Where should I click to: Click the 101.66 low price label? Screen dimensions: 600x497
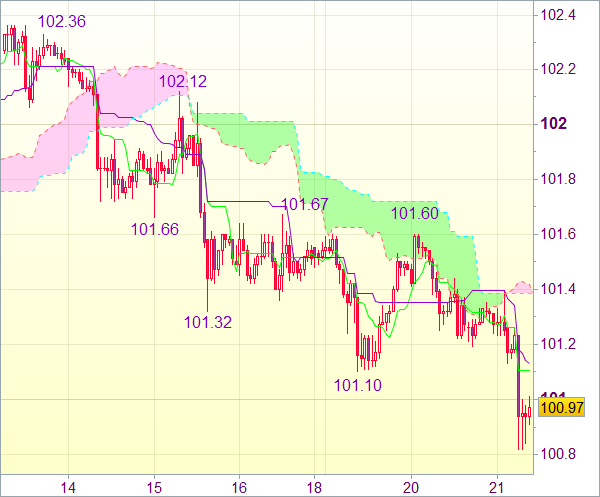pyautogui.click(x=155, y=229)
